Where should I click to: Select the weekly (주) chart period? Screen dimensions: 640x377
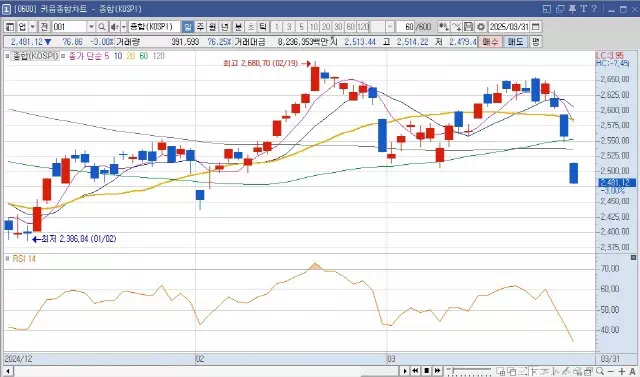click(200, 27)
